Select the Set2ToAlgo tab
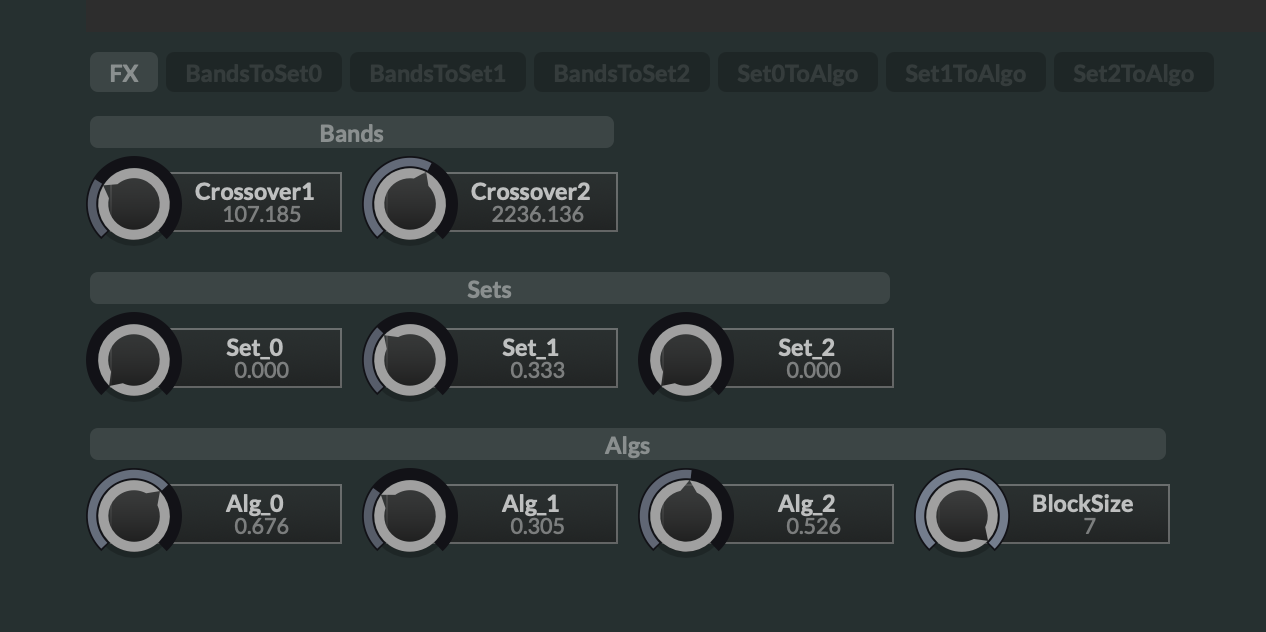 click(1133, 73)
